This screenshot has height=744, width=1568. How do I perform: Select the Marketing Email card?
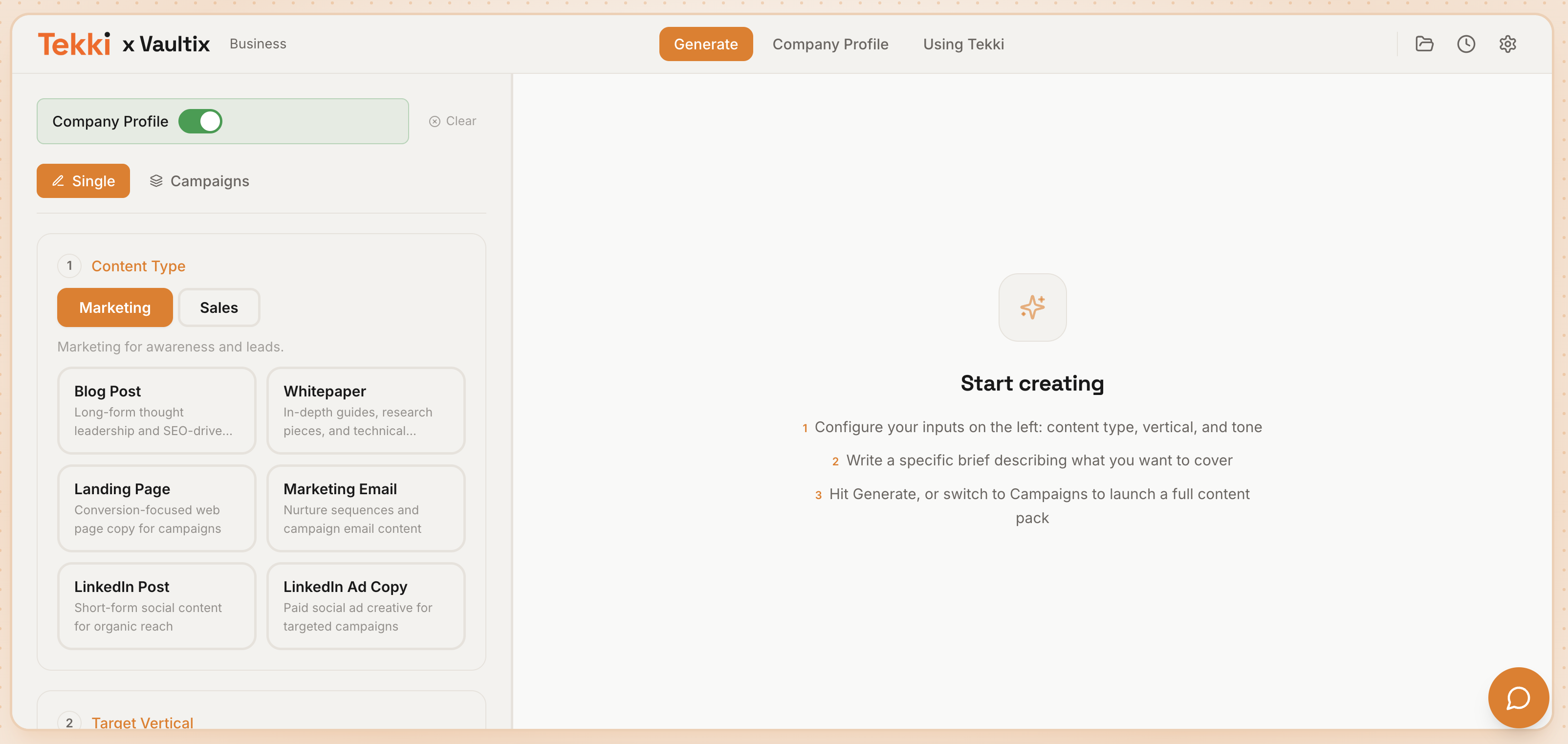[365, 508]
